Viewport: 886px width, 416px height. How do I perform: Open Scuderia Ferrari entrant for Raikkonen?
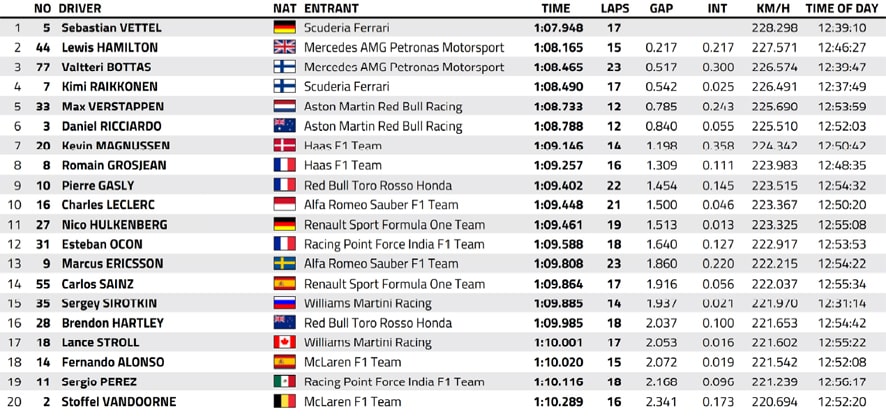point(346,86)
